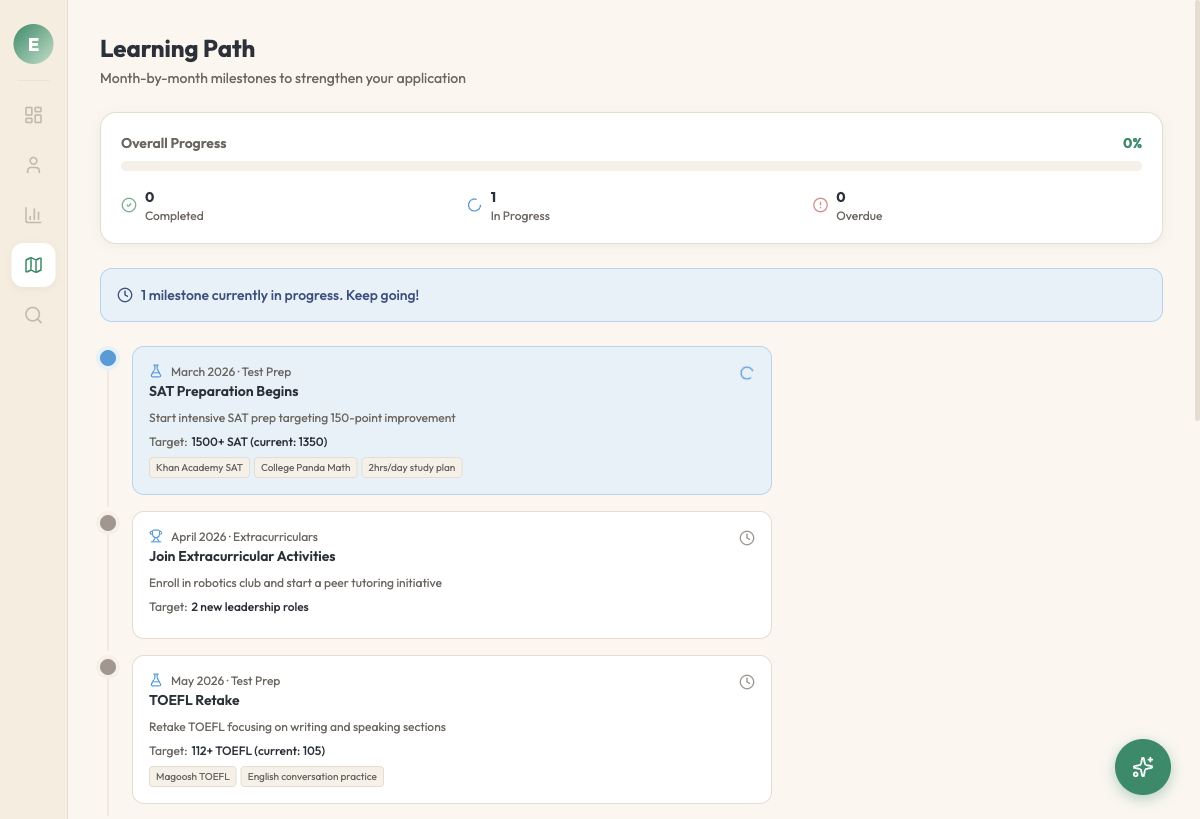This screenshot has width=1200, height=819.
Task: Click the College Panda Math resource tag
Action: 305,468
